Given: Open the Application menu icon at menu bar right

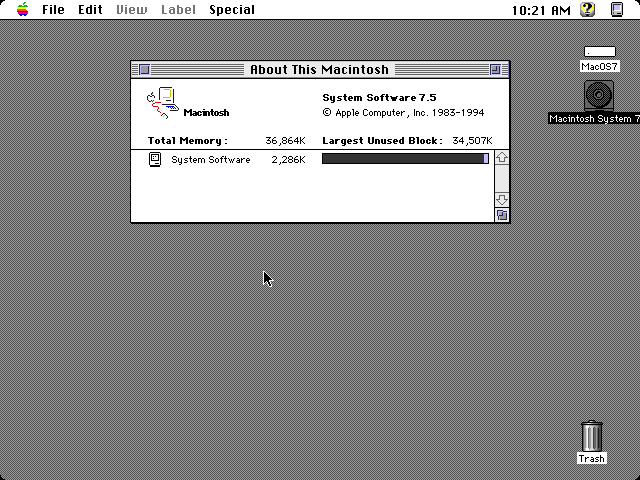Looking at the screenshot, I should [x=617, y=9].
